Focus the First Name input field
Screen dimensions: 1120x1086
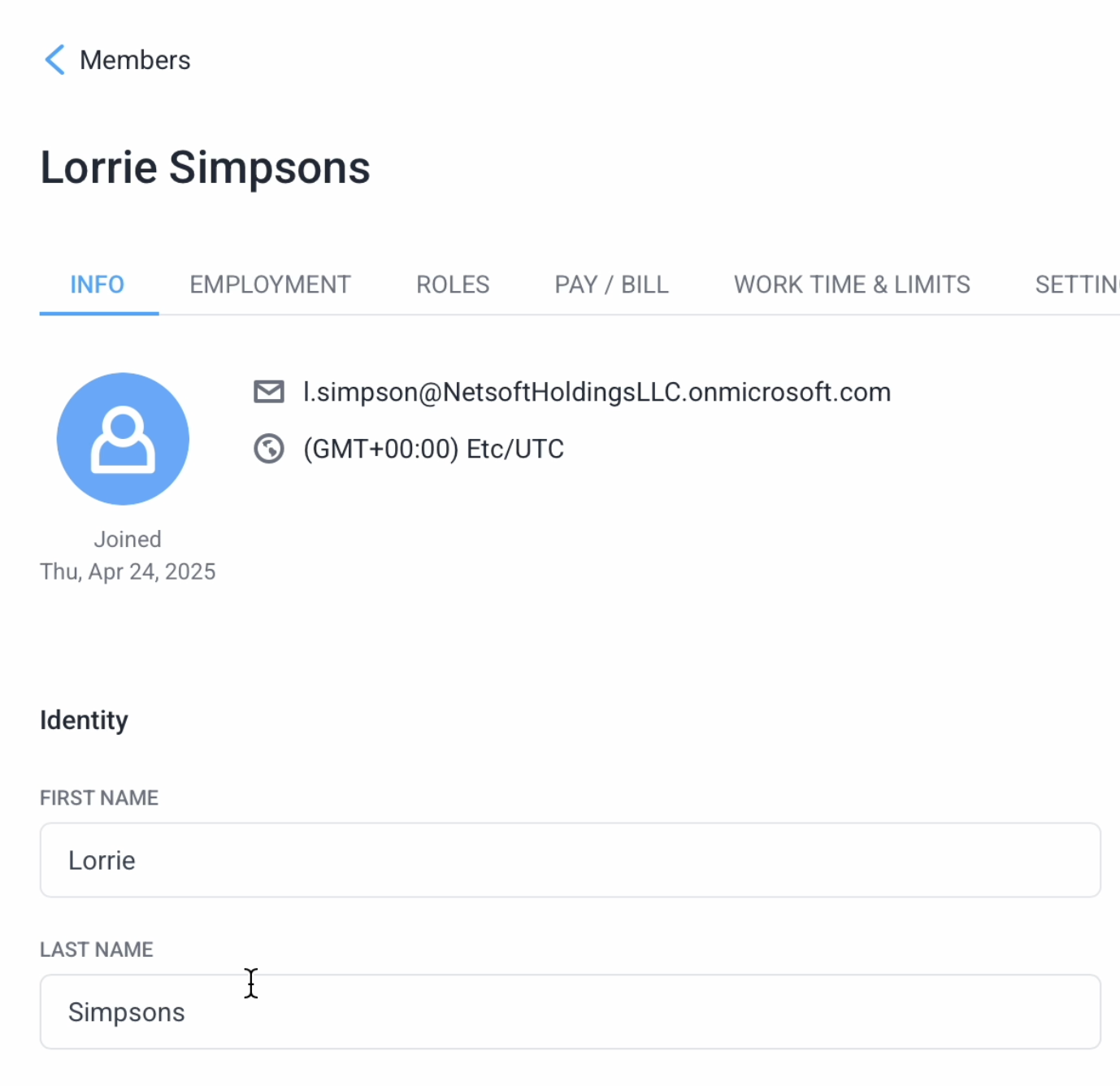(x=571, y=860)
